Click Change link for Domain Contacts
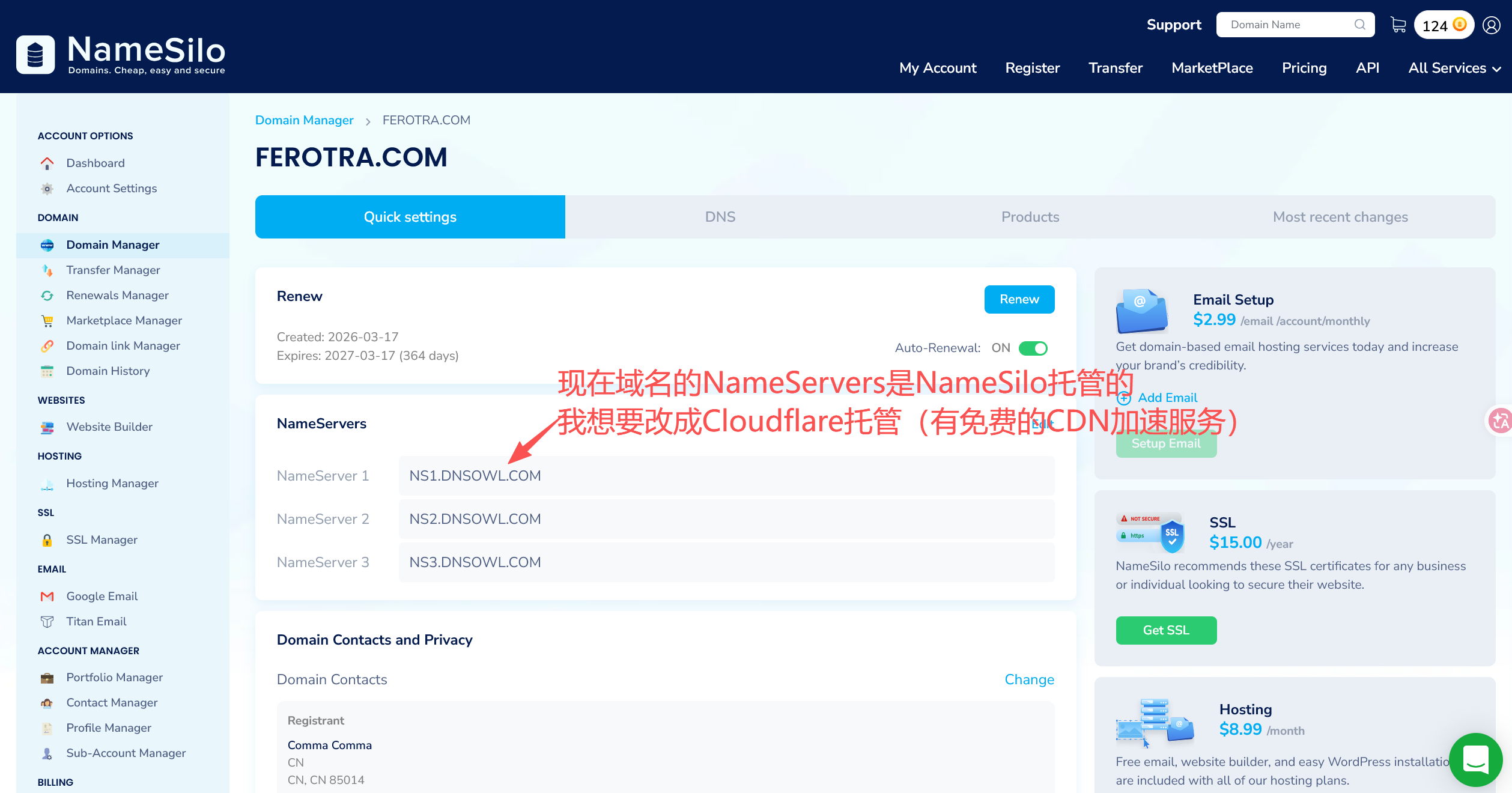This screenshot has height=793, width=1512. click(1029, 679)
